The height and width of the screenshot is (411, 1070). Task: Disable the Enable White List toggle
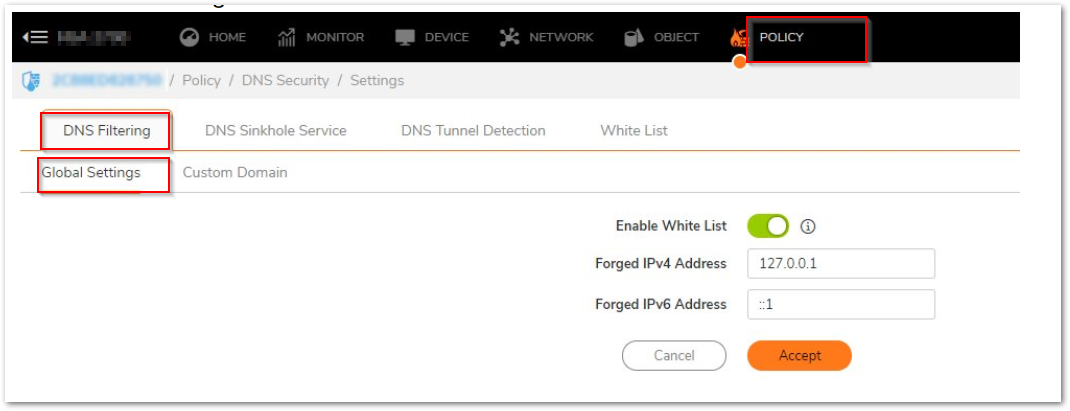[768, 226]
